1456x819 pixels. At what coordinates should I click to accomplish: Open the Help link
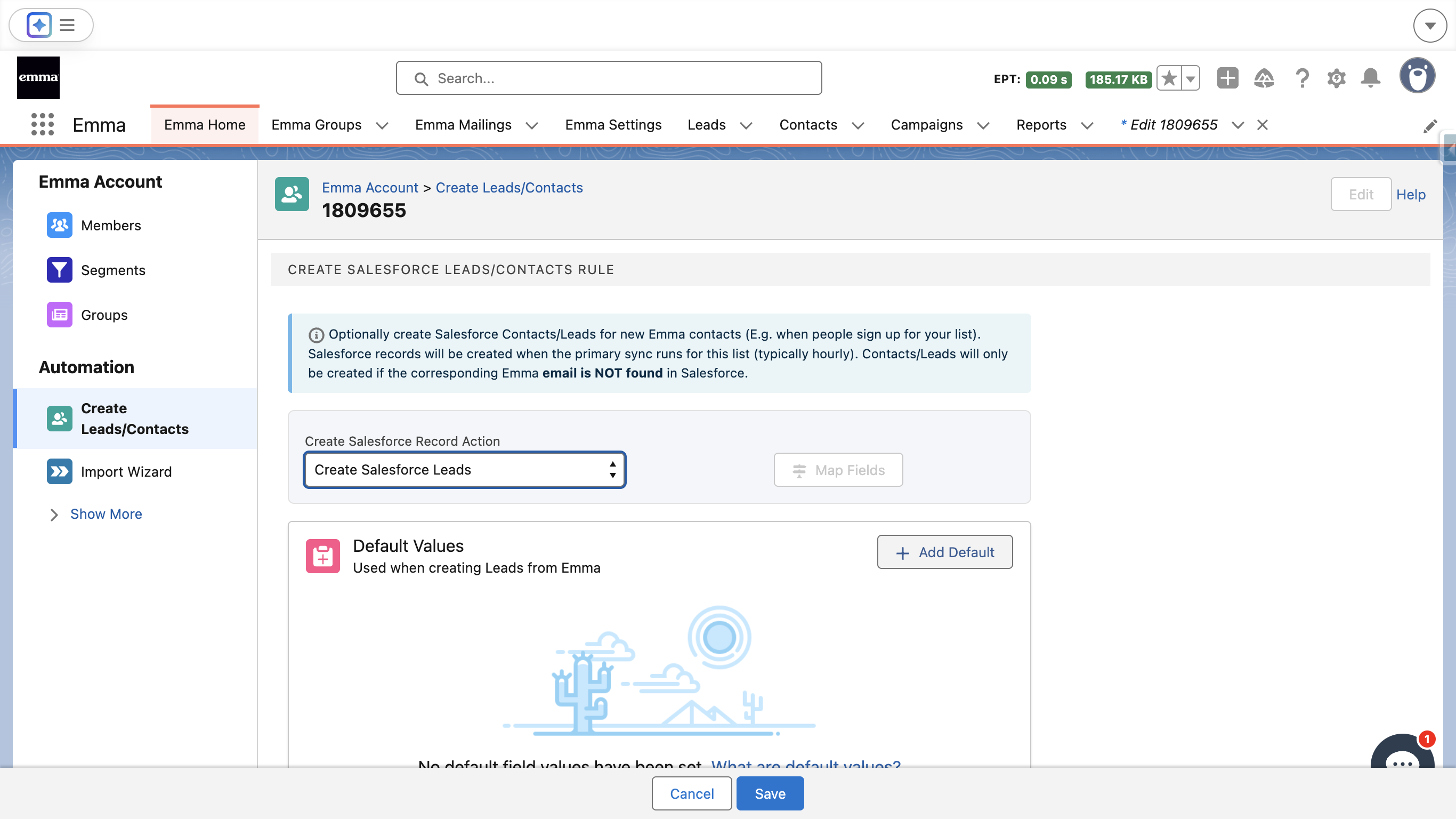[1411, 194]
